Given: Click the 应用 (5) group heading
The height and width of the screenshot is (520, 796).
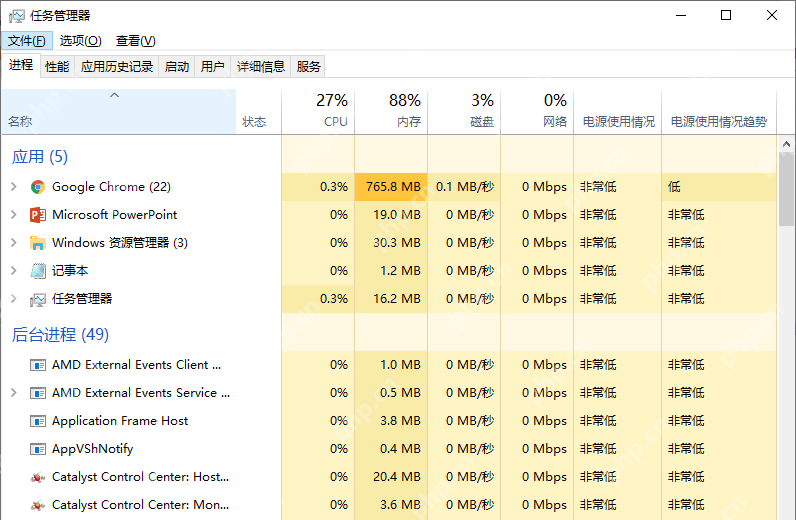Looking at the screenshot, I should click(x=40, y=156).
